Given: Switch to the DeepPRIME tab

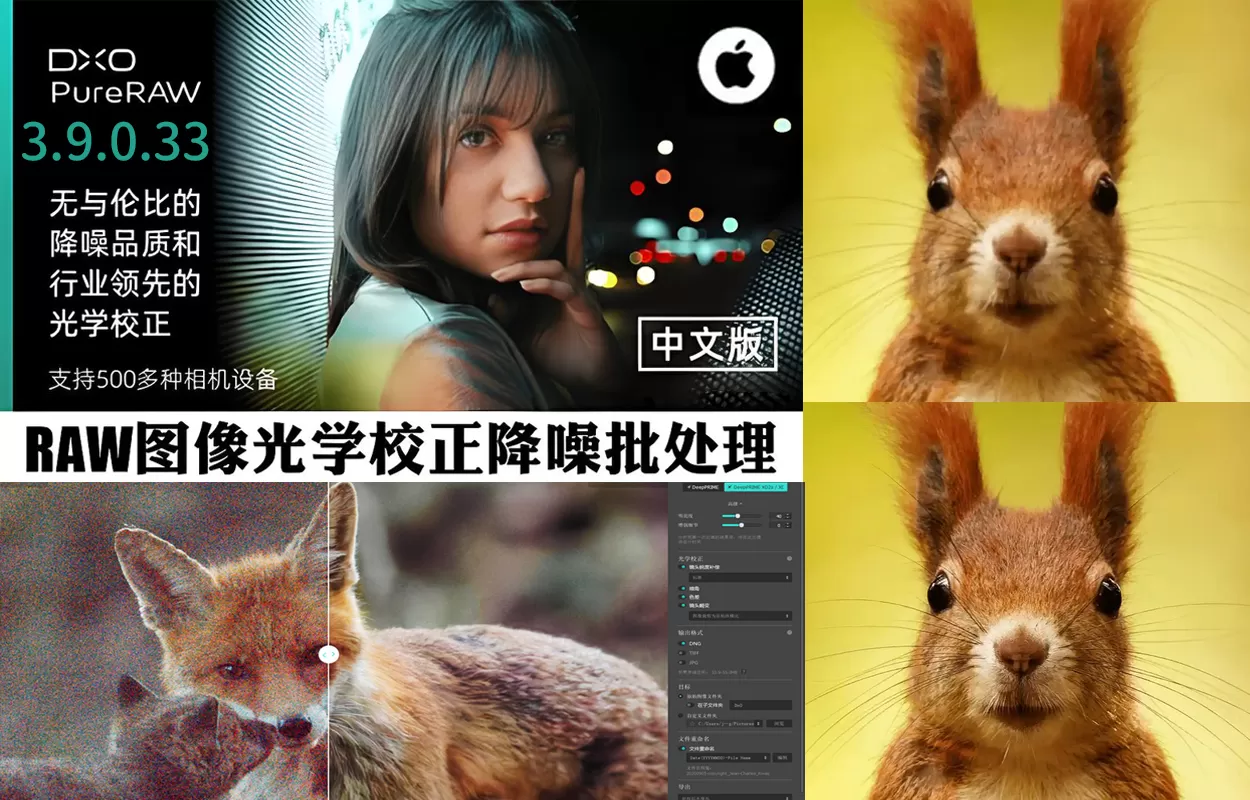Looking at the screenshot, I should click(x=703, y=487).
